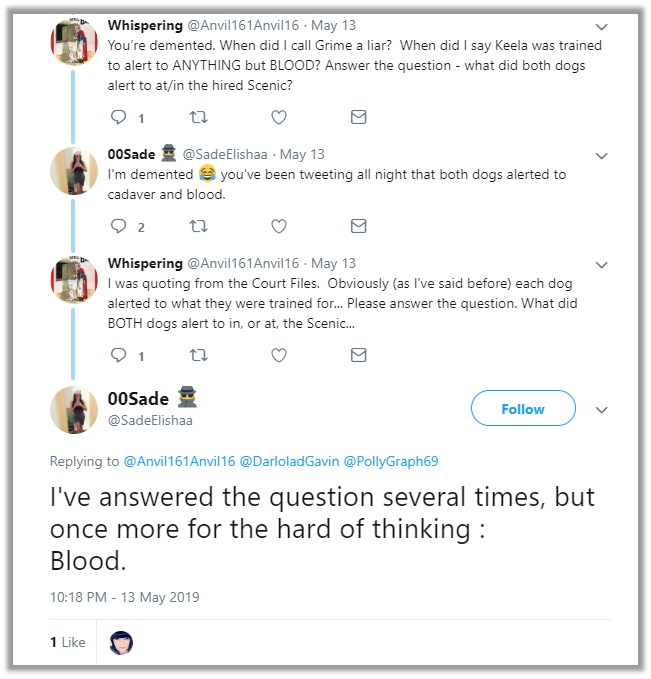Follow the 00Sade account
Screen dimensions: 651x679
coord(523,409)
